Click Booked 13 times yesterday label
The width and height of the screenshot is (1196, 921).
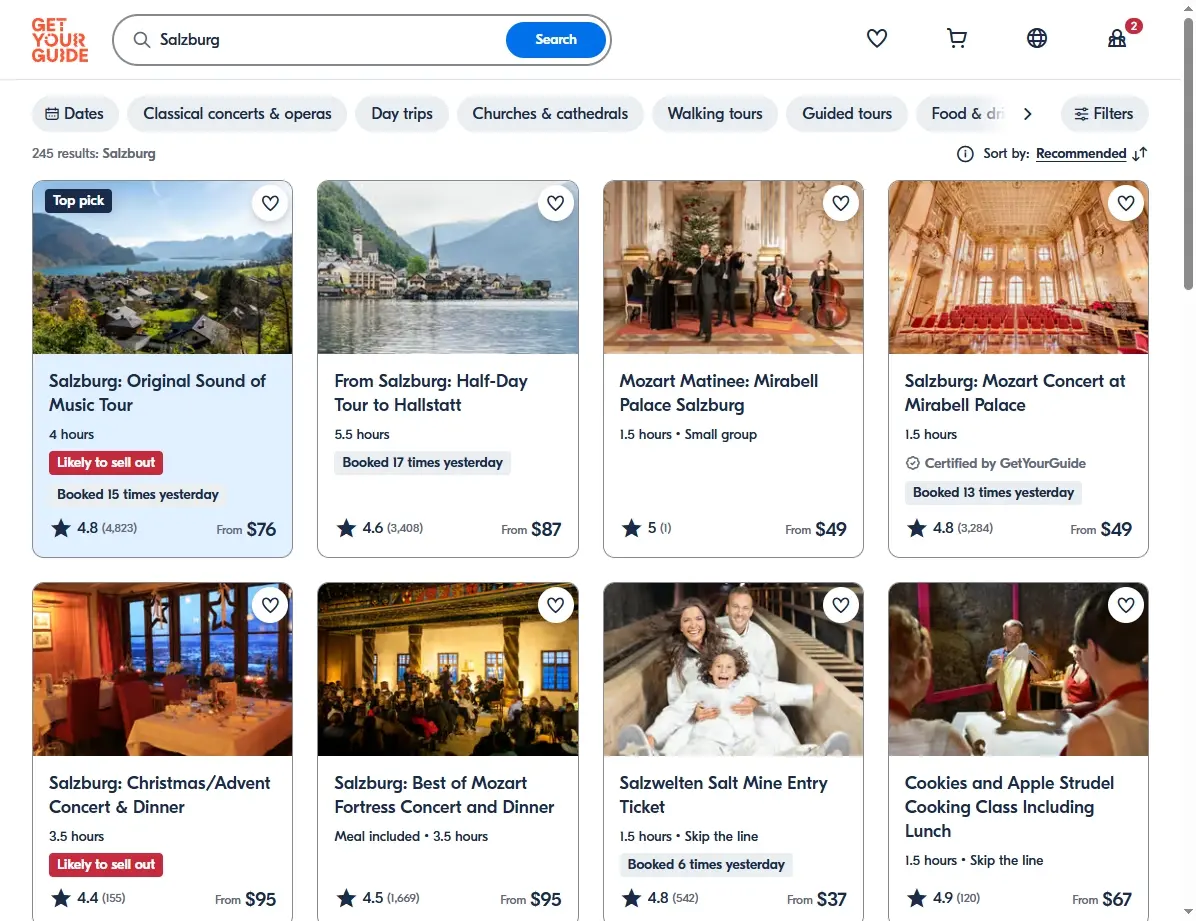click(993, 493)
